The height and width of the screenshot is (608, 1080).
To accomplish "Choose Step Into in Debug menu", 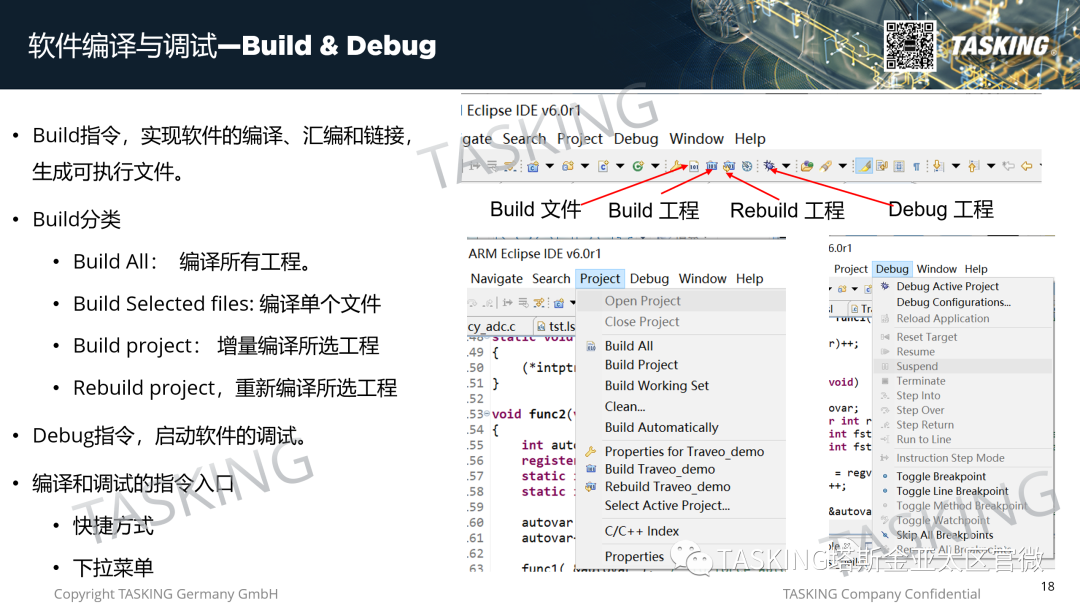I will [917, 396].
